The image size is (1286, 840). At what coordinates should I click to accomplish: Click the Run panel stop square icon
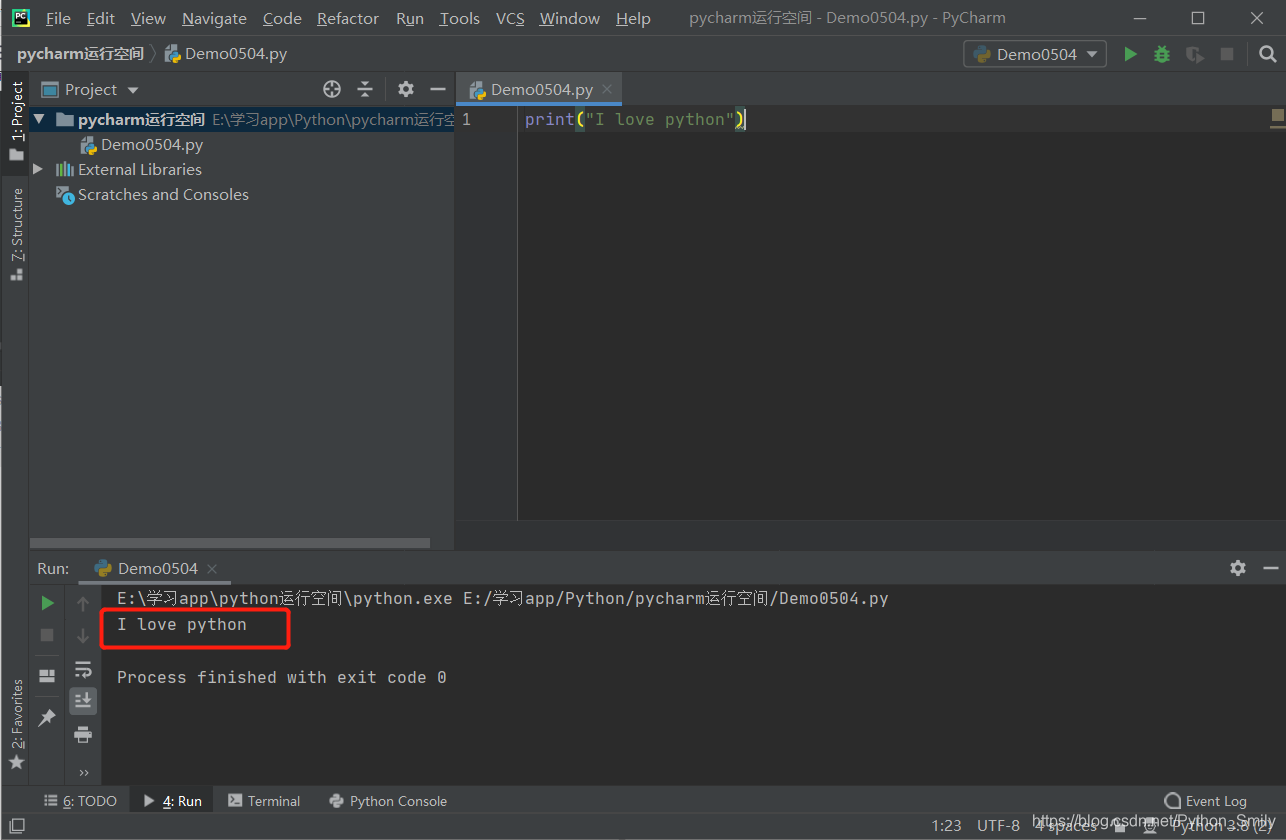pos(47,635)
